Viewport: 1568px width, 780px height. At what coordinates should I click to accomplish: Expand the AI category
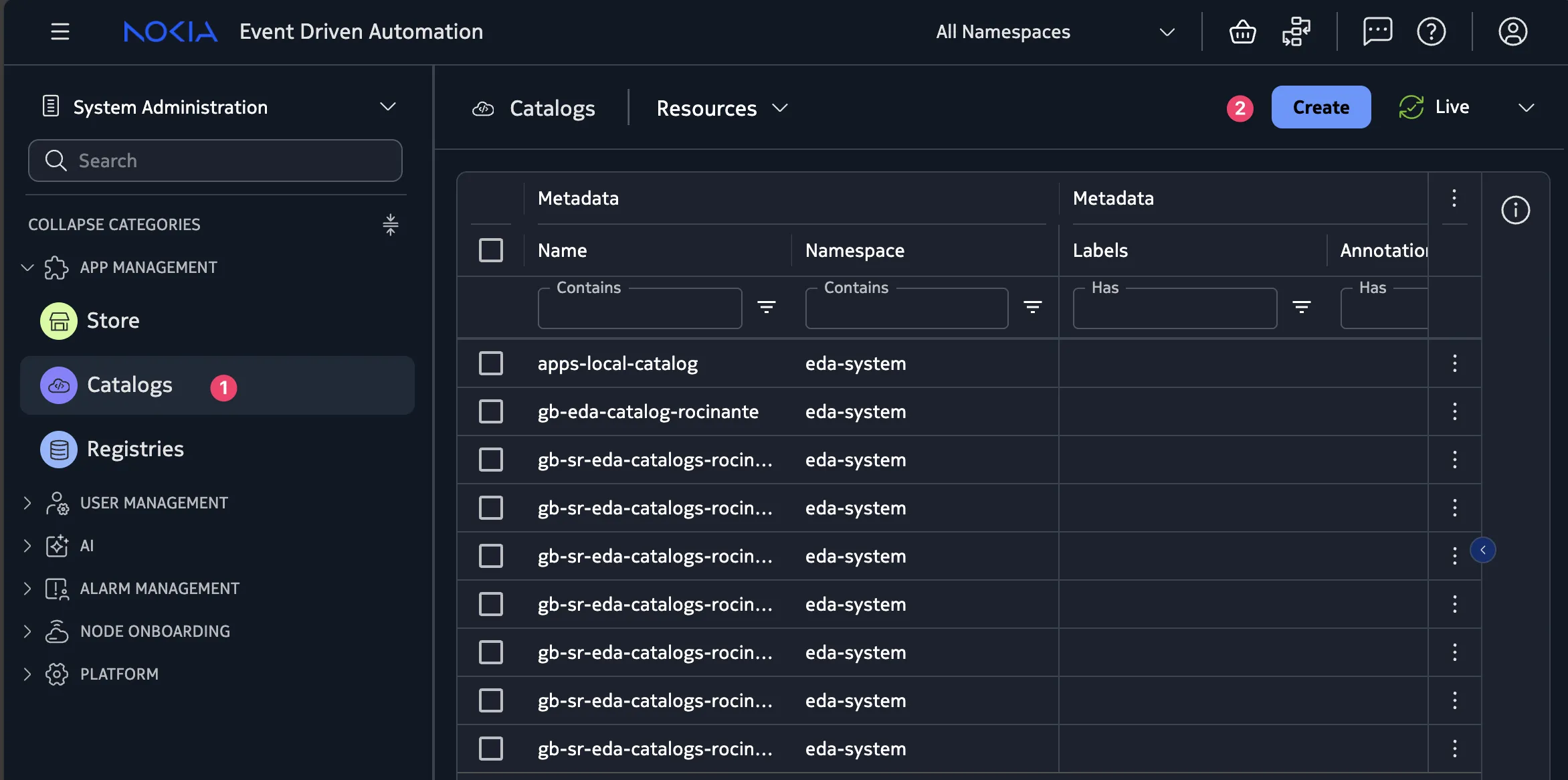pyautogui.click(x=27, y=546)
